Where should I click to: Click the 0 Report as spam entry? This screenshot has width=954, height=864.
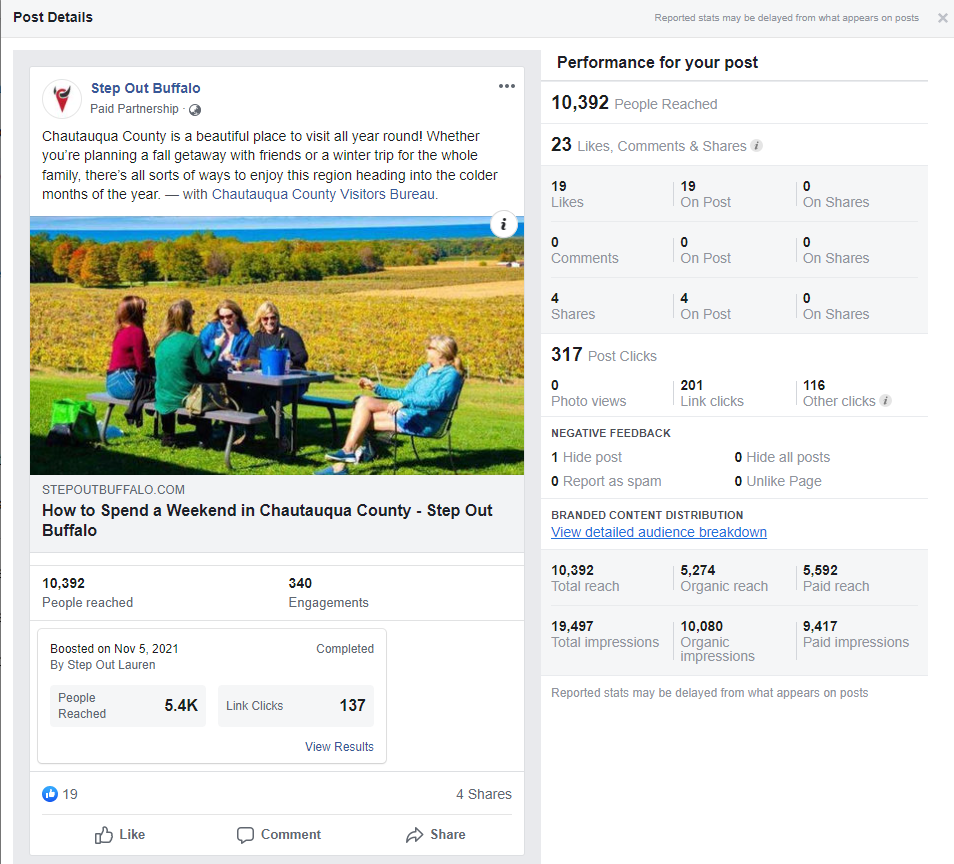point(606,481)
